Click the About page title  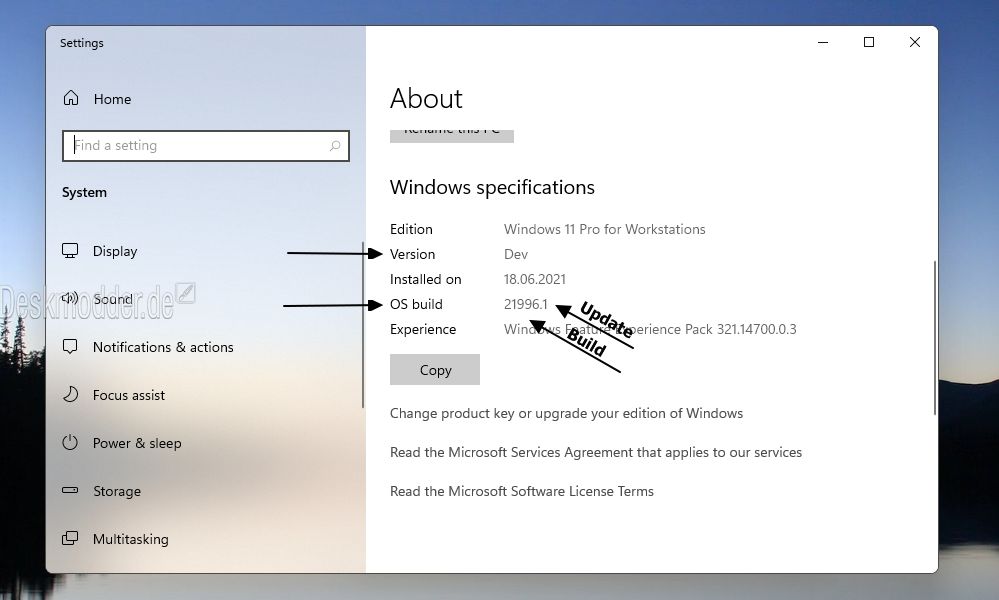pos(426,99)
